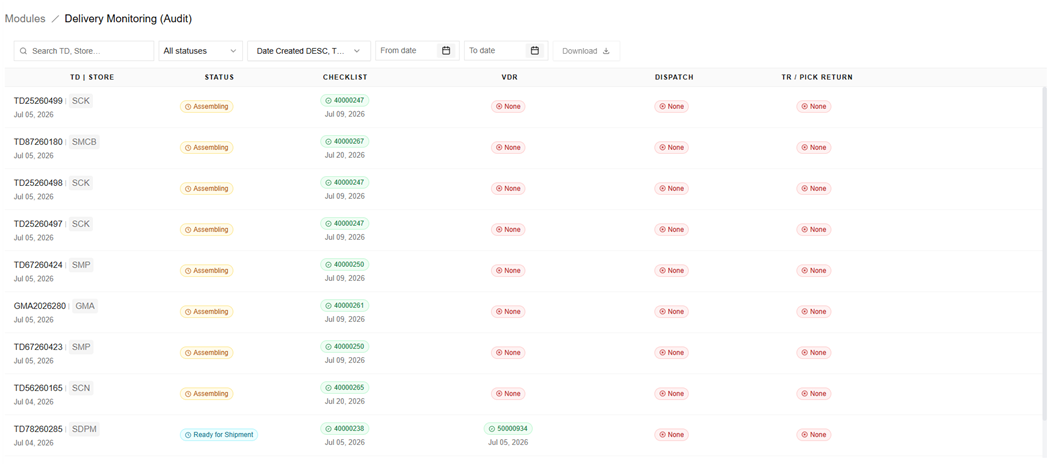Click TR/Pick Return None in TD67260423 row
The height and width of the screenshot is (466, 1054).
point(814,352)
